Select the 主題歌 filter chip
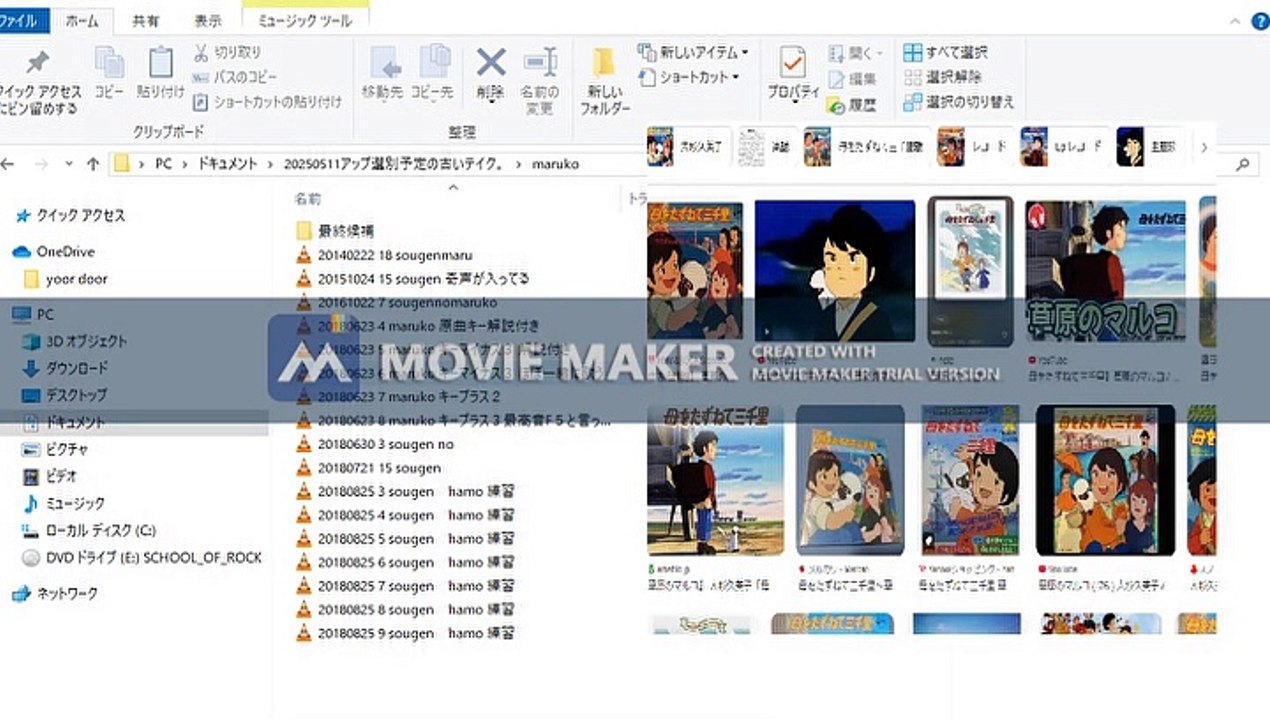The height and width of the screenshot is (720, 1270). [x=1148, y=147]
